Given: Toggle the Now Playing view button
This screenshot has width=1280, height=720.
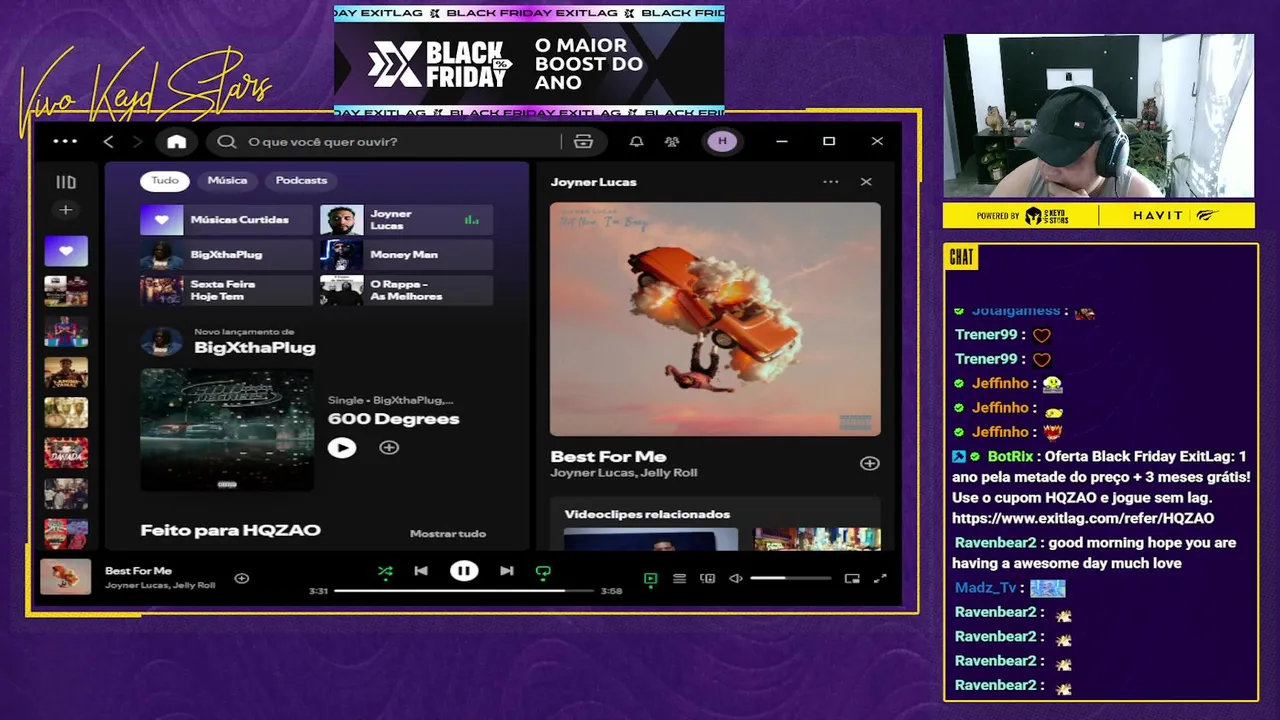Looking at the screenshot, I should (x=650, y=578).
